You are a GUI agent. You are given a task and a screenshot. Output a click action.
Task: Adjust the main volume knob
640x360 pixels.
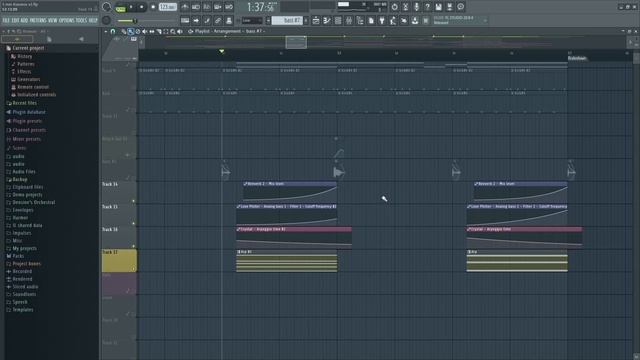point(107,7)
